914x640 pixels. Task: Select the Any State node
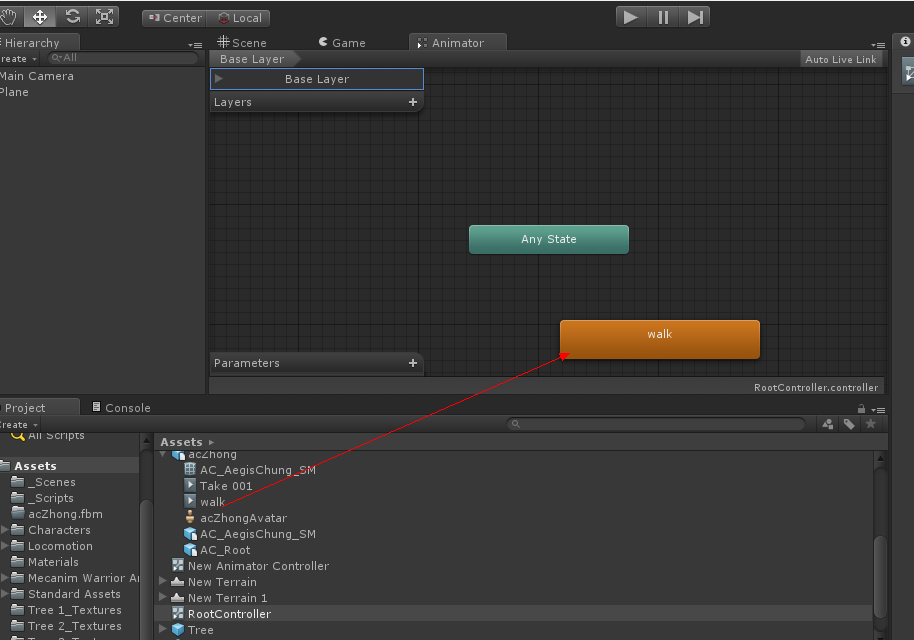(549, 240)
